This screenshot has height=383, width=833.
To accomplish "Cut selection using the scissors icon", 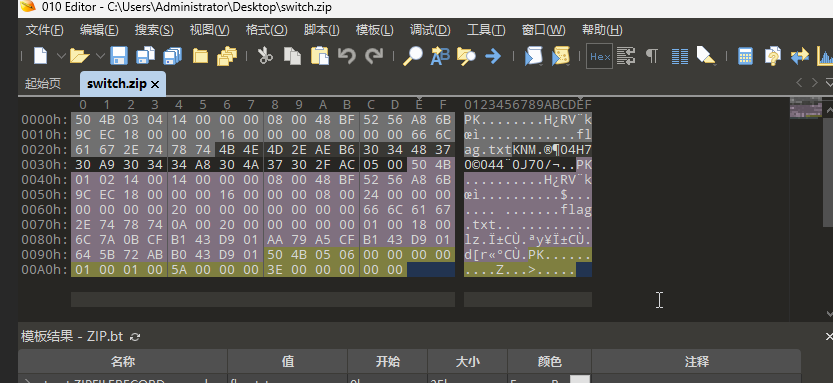I will (265, 56).
